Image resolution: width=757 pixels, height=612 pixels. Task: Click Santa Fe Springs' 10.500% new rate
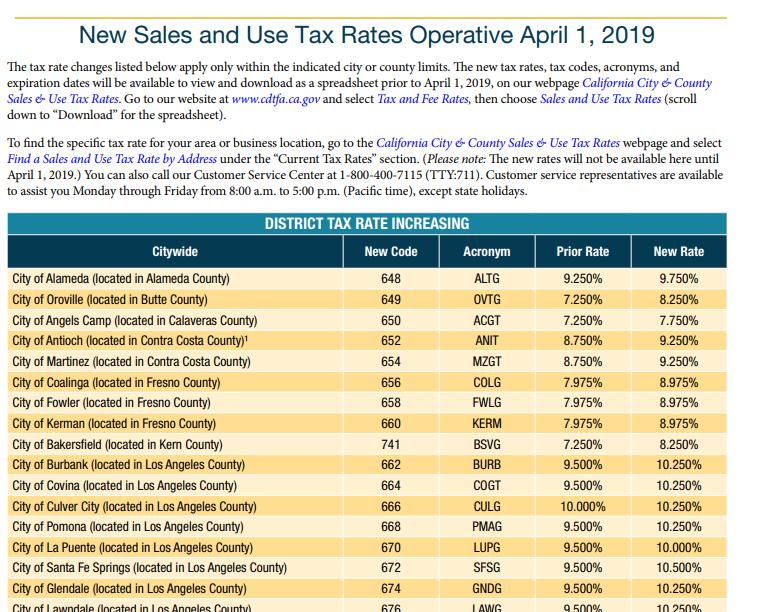[x=679, y=568]
